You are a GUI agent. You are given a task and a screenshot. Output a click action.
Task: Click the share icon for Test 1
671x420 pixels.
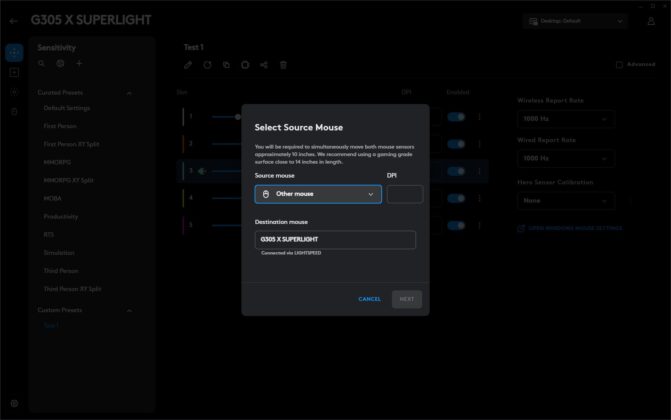[264, 65]
